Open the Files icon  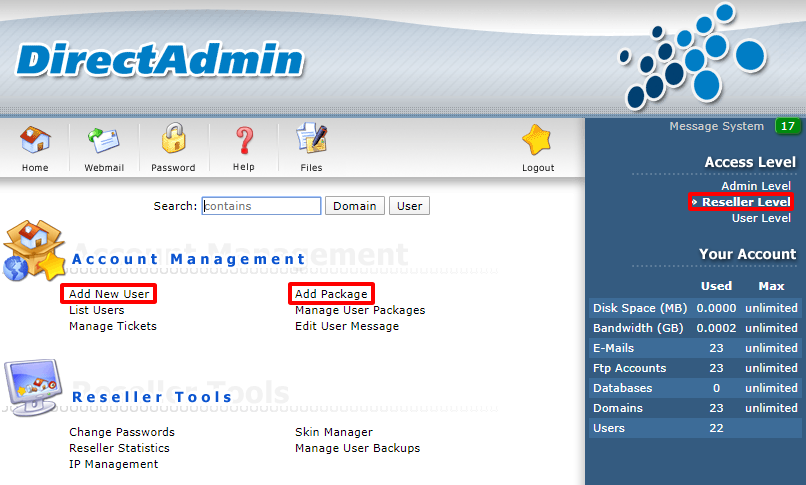[312, 138]
